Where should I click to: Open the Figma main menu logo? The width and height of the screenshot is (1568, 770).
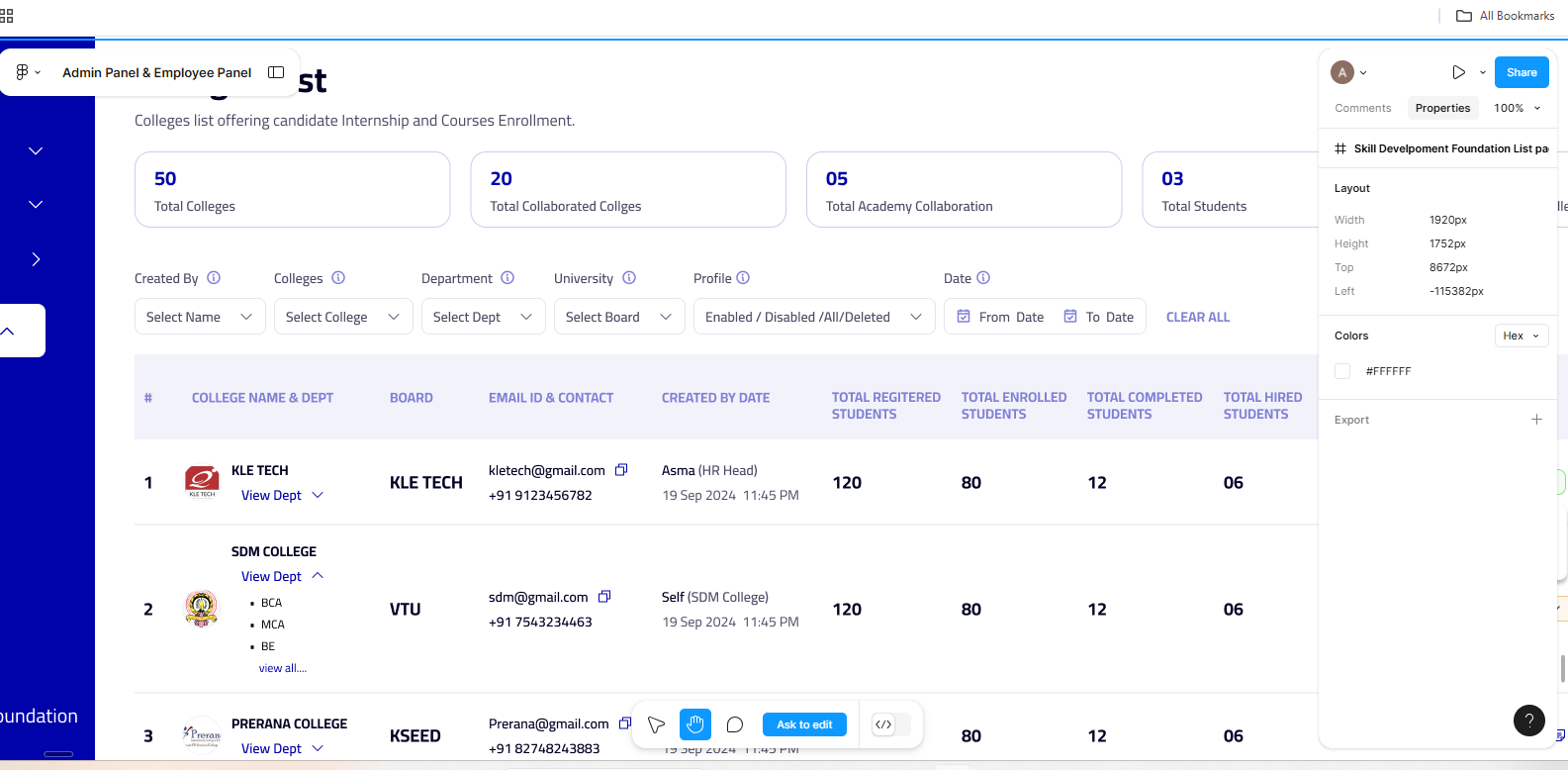[23, 72]
